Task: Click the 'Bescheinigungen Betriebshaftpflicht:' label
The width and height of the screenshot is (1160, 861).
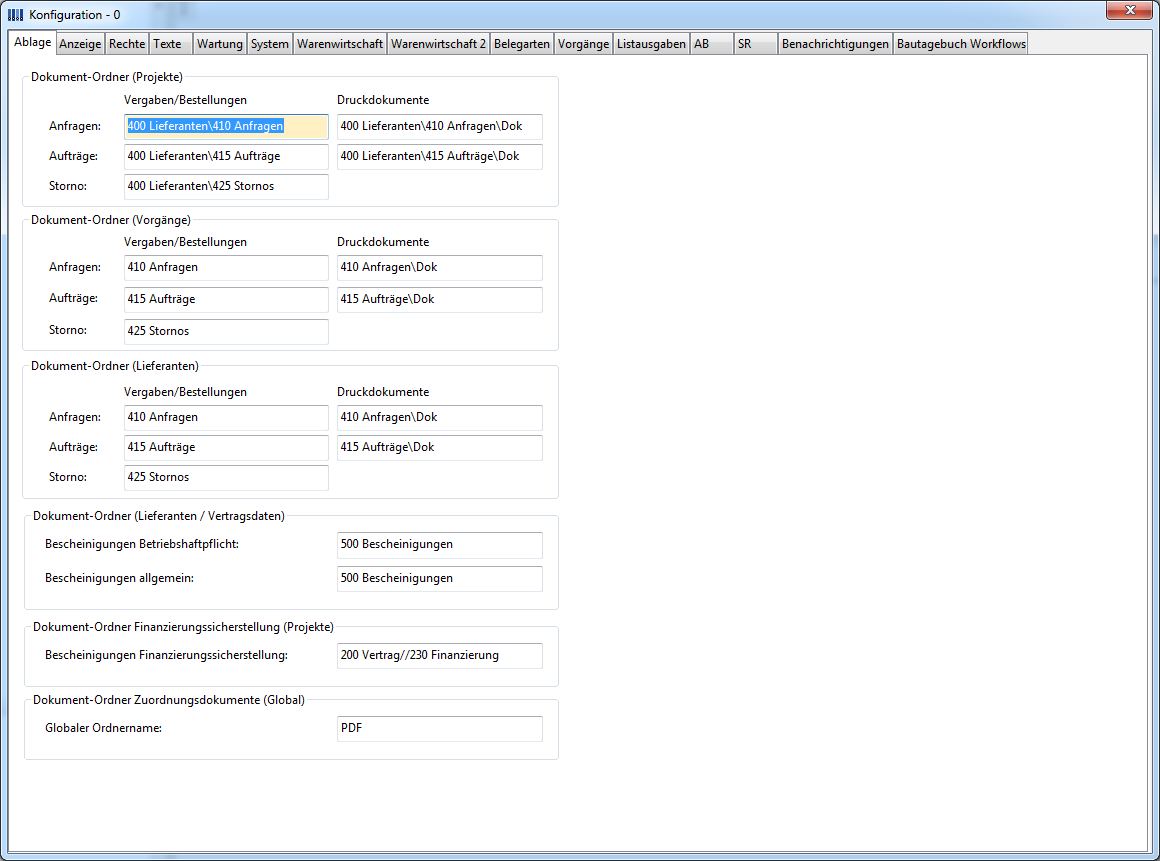Action: (142, 544)
